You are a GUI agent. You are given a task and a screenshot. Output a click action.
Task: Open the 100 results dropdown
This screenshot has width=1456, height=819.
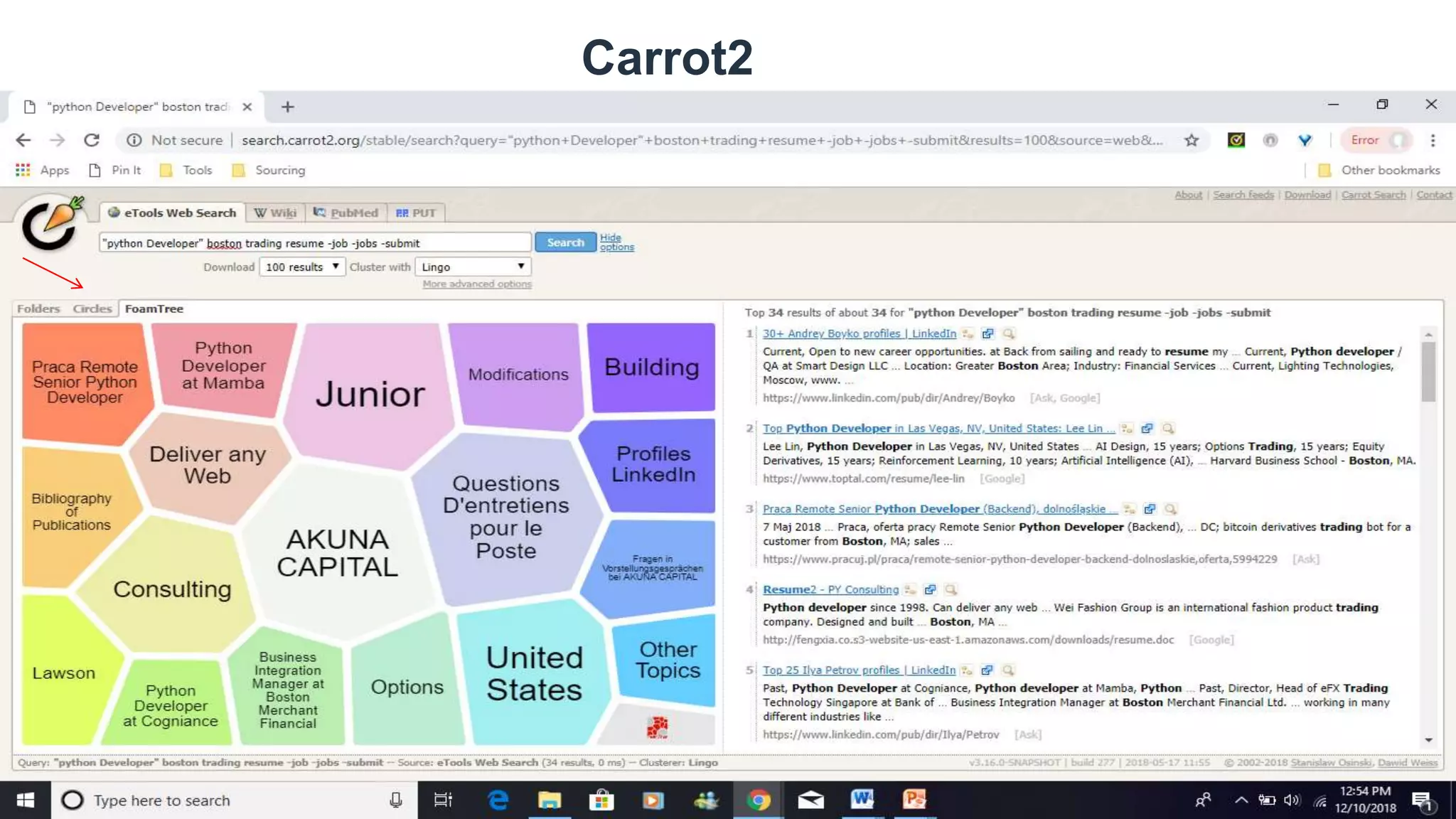tap(302, 267)
